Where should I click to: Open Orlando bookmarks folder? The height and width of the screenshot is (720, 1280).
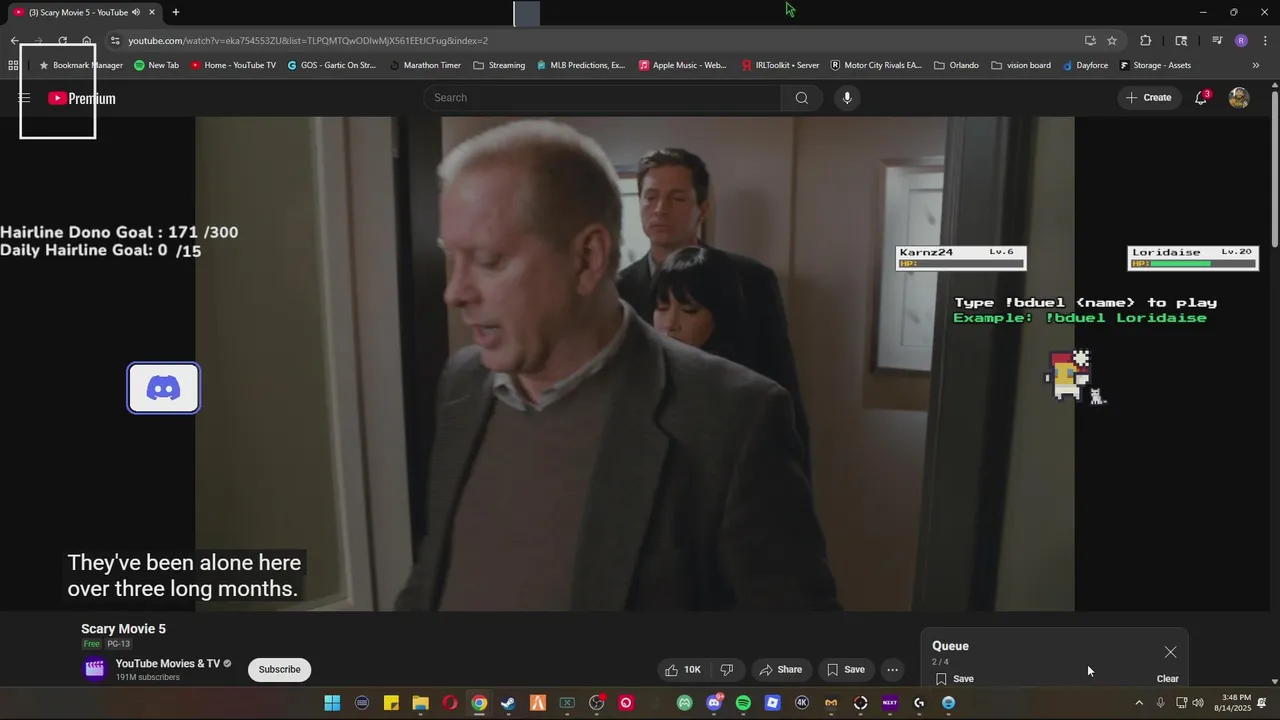[x=956, y=66]
